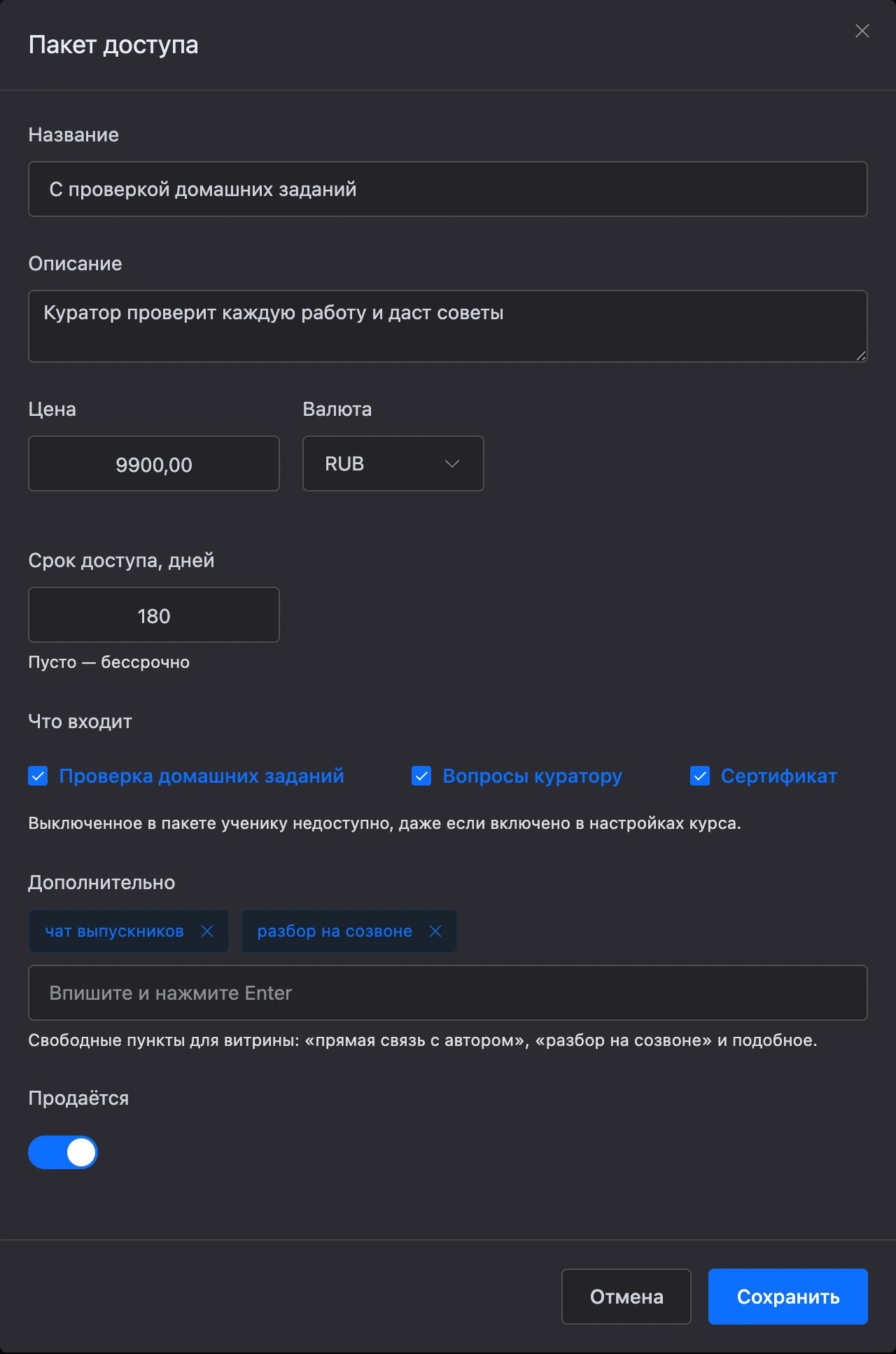Screen dimensions: 896x1354
Task: Uncheck the Сертификат checkbox
Action: pos(700,776)
